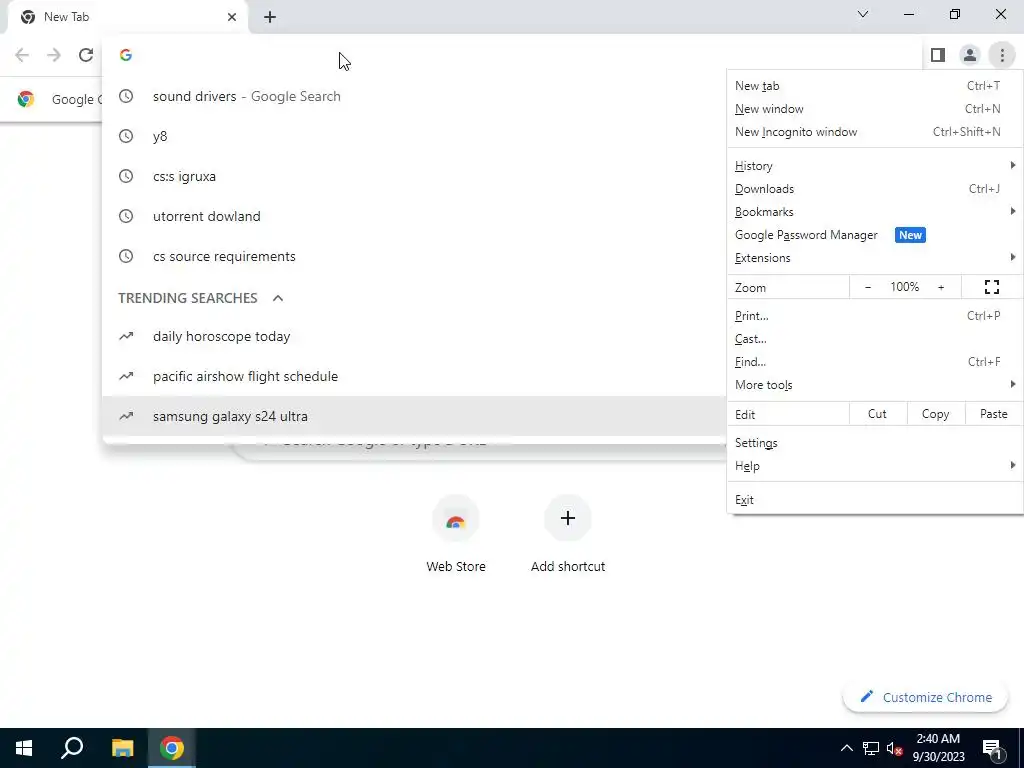Open the Windows Start menu
This screenshot has height=768, width=1024.
click(24, 748)
